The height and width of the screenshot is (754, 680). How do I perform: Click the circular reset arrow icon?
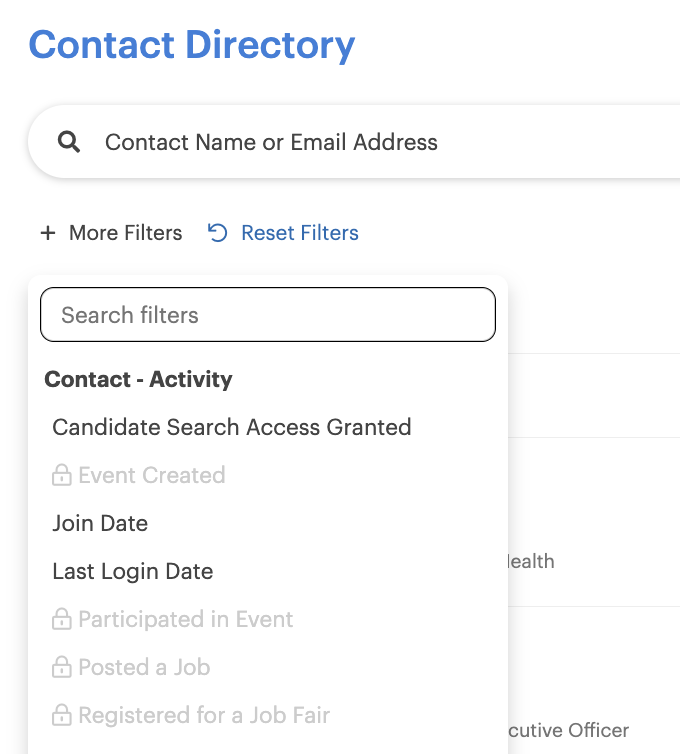[x=217, y=233]
